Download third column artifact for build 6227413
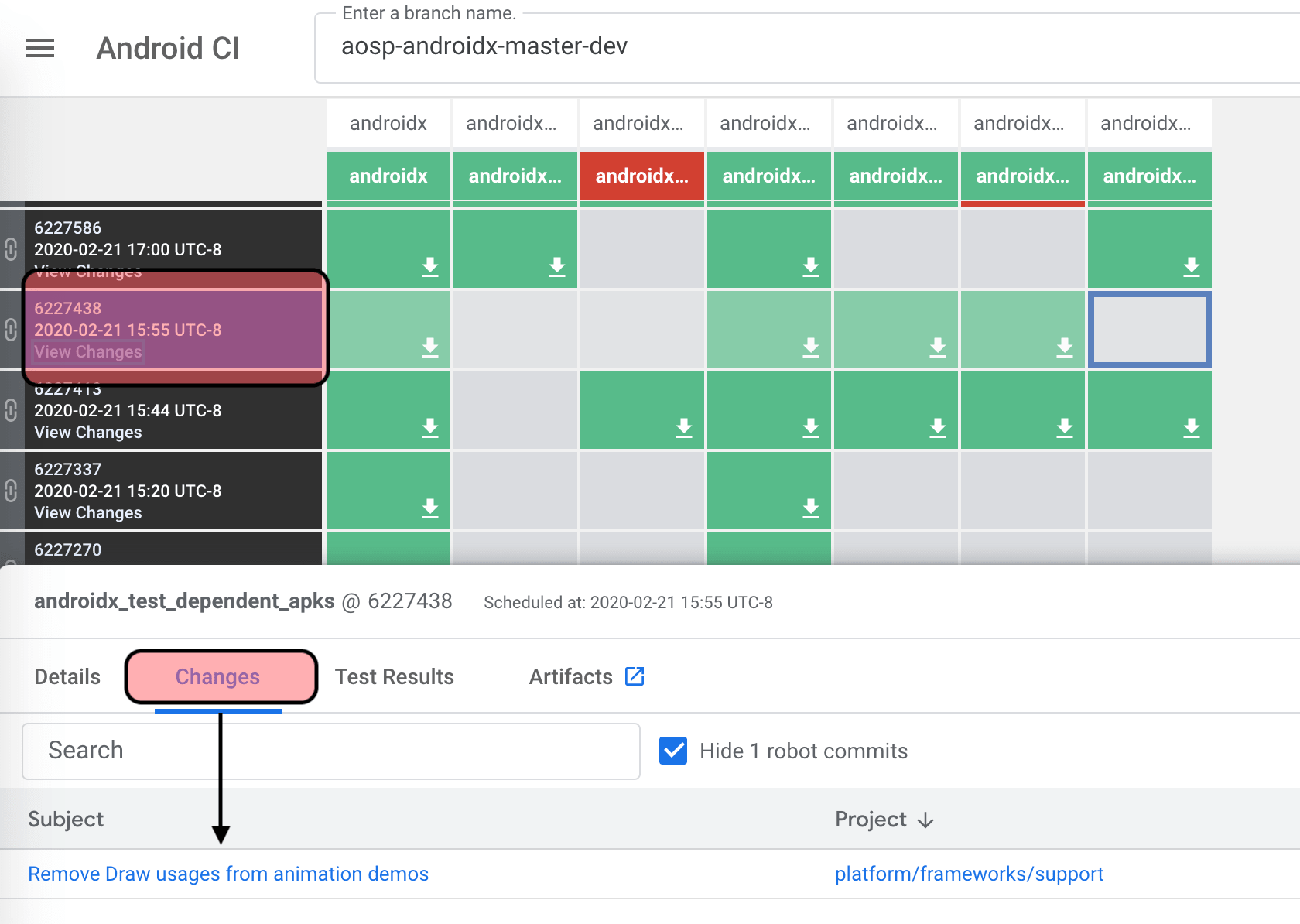1300x924 pixels. pyautogui.click(x=683, y=427)
